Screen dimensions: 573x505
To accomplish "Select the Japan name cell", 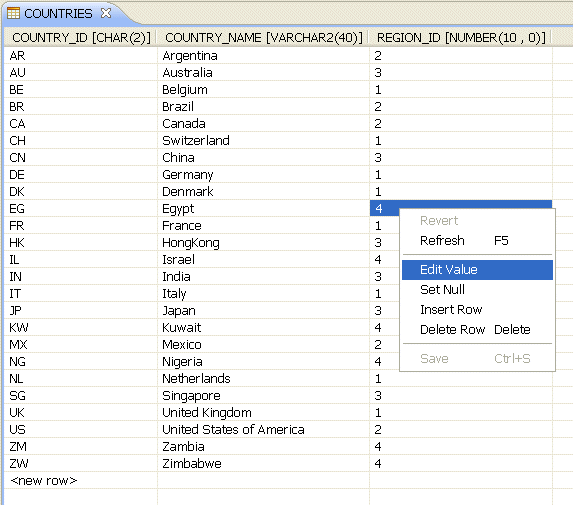I will click(x=263, y=311).
